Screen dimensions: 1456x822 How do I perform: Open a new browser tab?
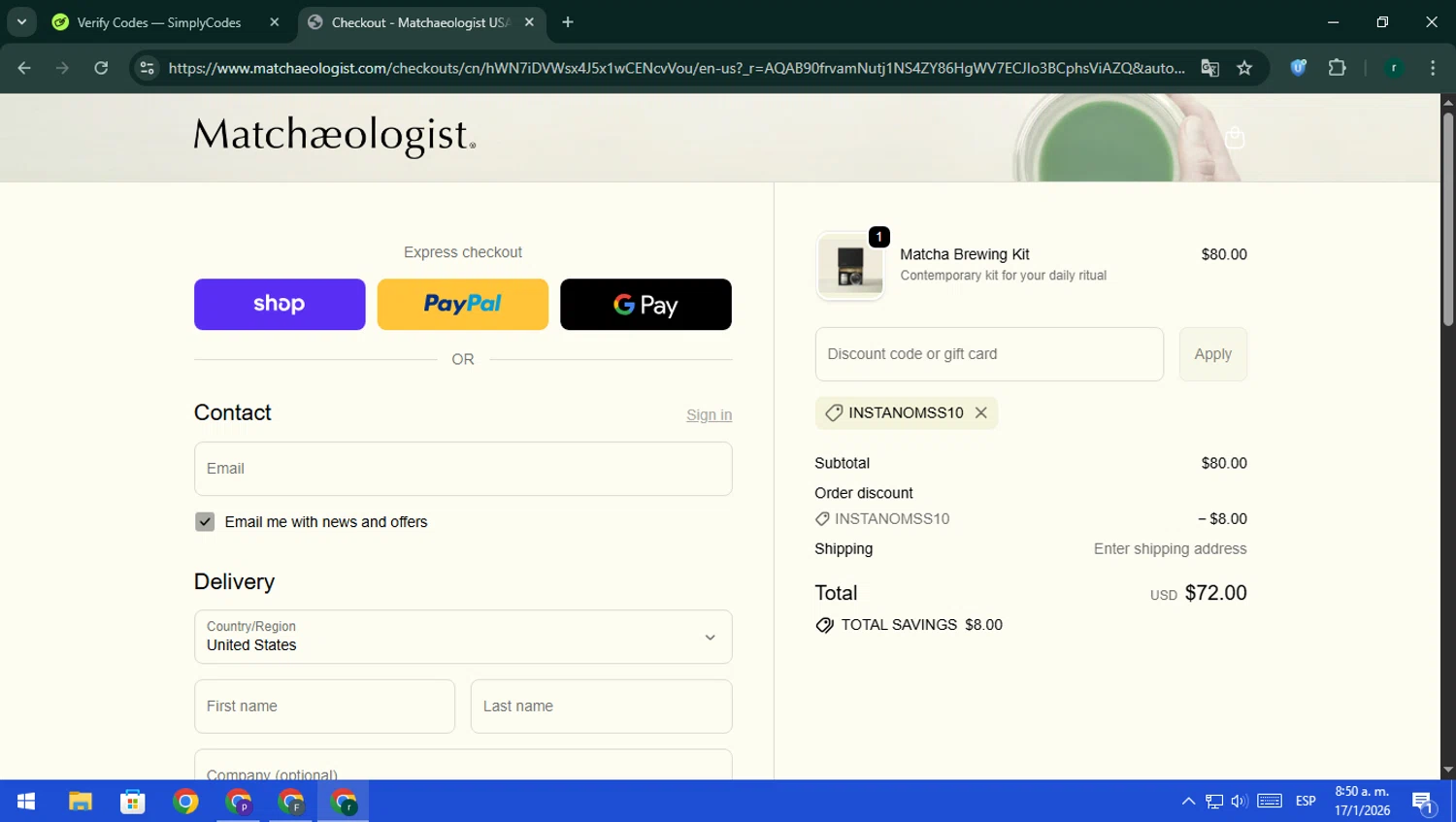click(568, 22)
